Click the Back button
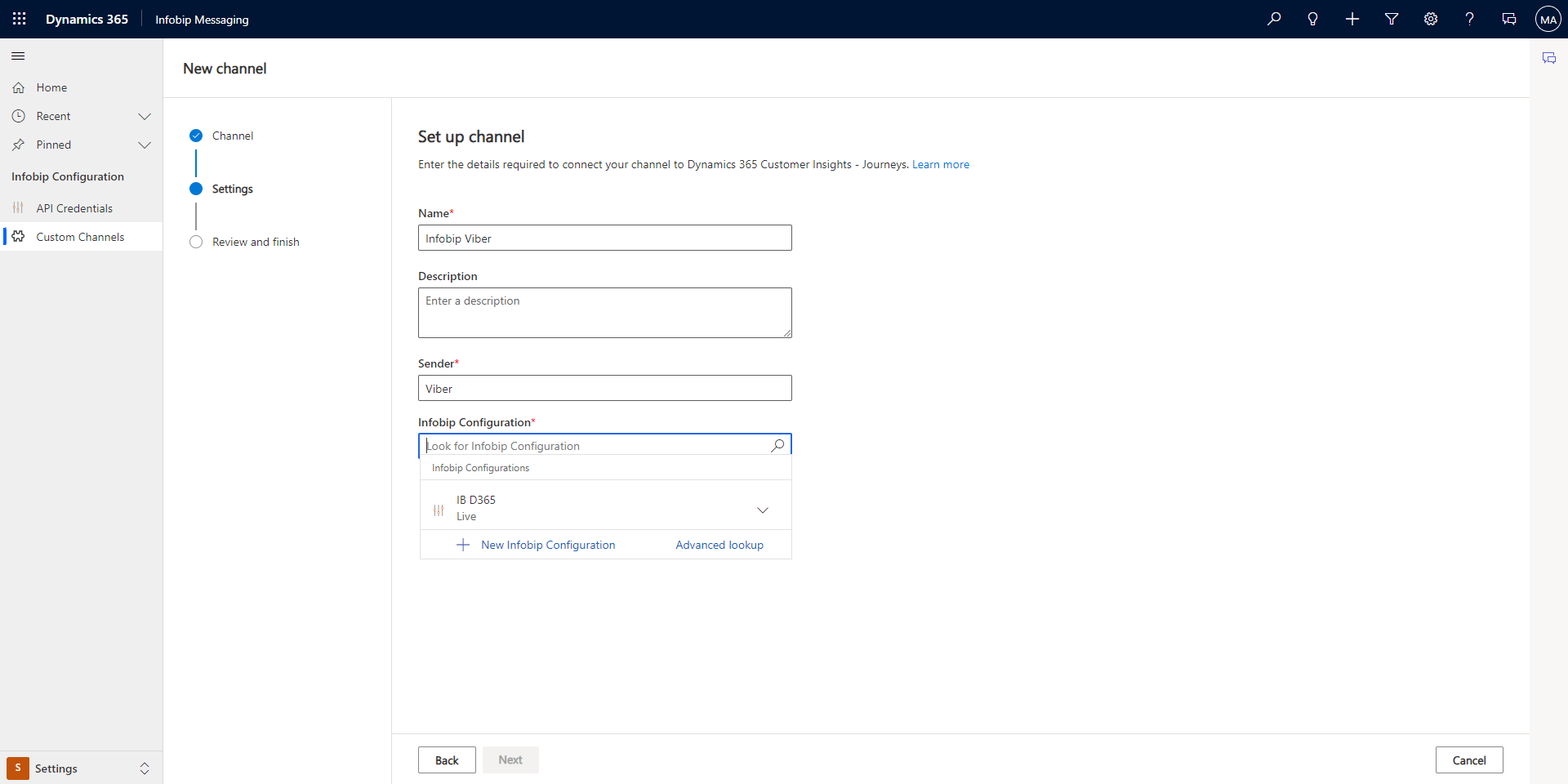Viewport: 1568px width, 784px height. [x=447, y=759]
